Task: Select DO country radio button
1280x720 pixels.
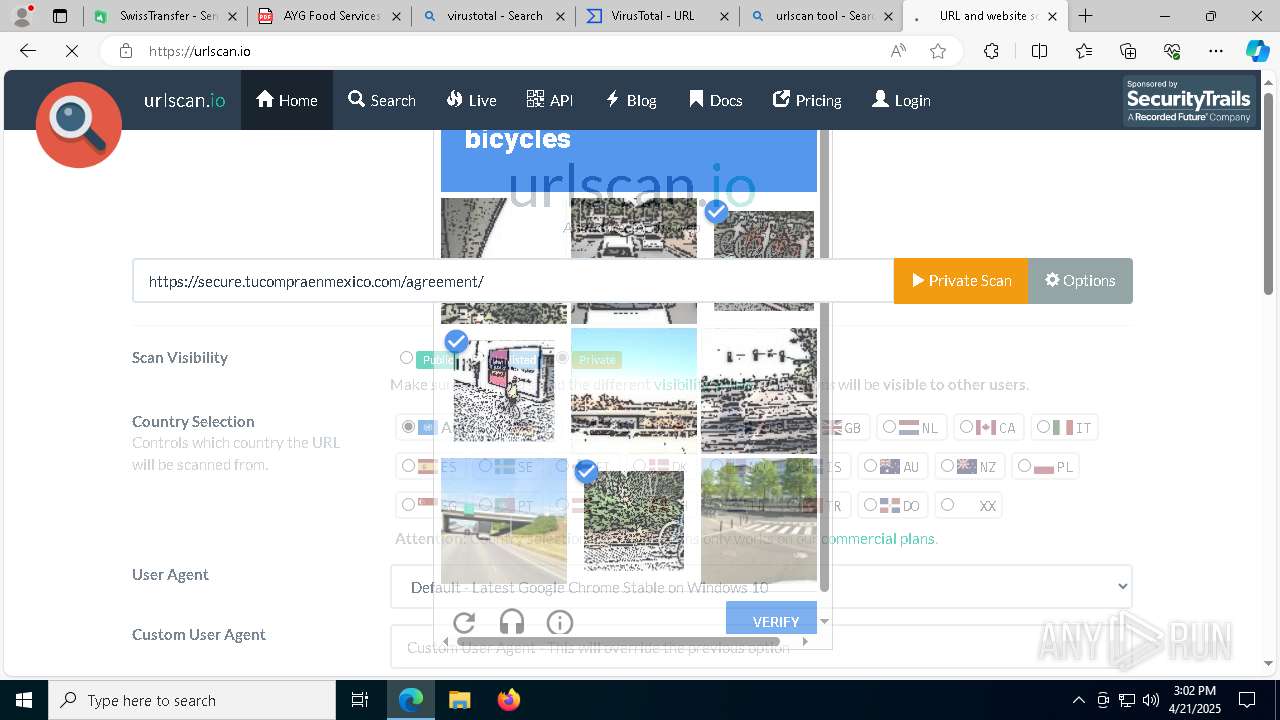Action: [x=870, y=505]
